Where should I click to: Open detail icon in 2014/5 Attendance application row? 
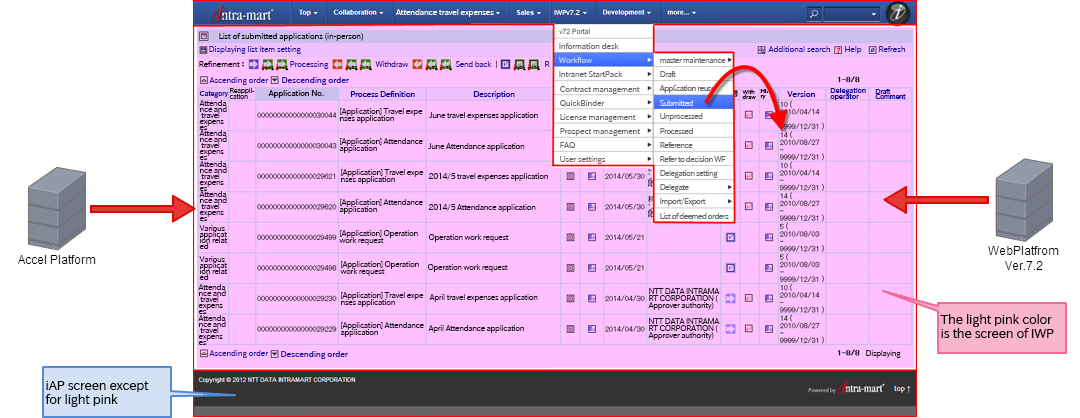[x=571, y=207]
